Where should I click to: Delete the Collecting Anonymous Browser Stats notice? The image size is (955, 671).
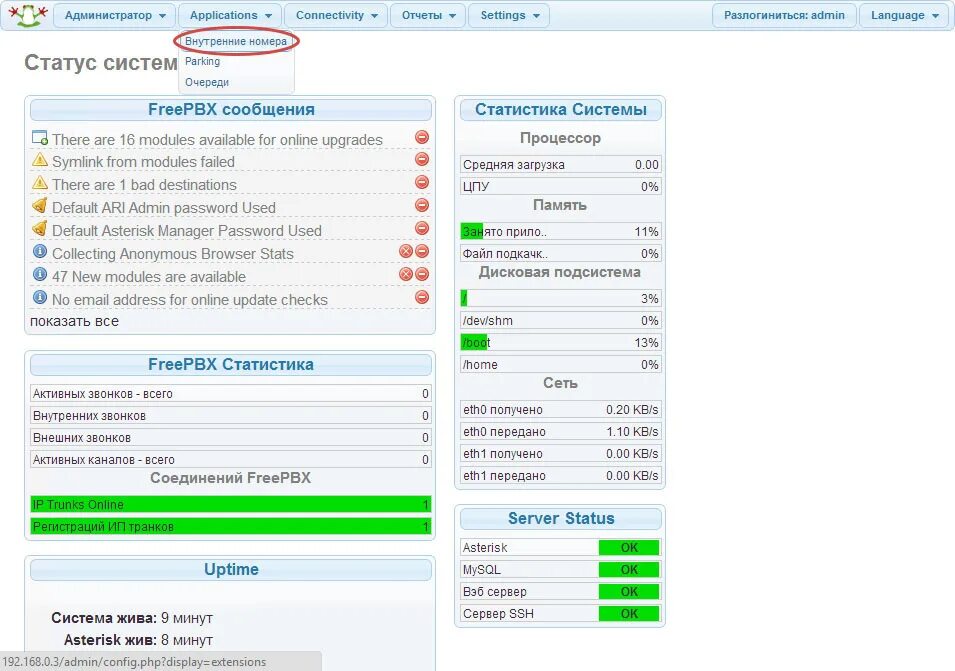click(406, 251)
